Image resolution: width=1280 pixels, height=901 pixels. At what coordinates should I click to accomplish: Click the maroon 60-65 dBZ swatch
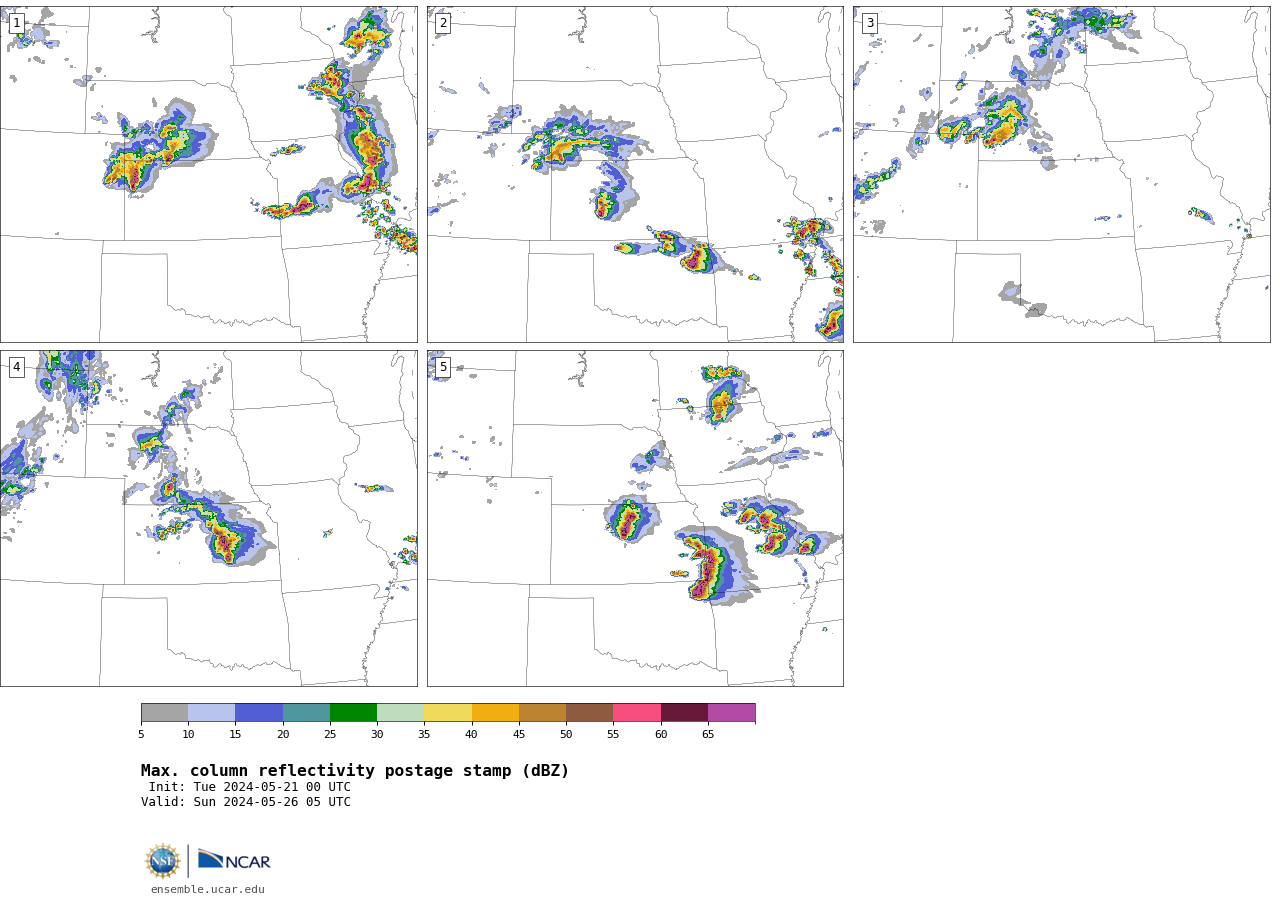[x=684, y=713]
